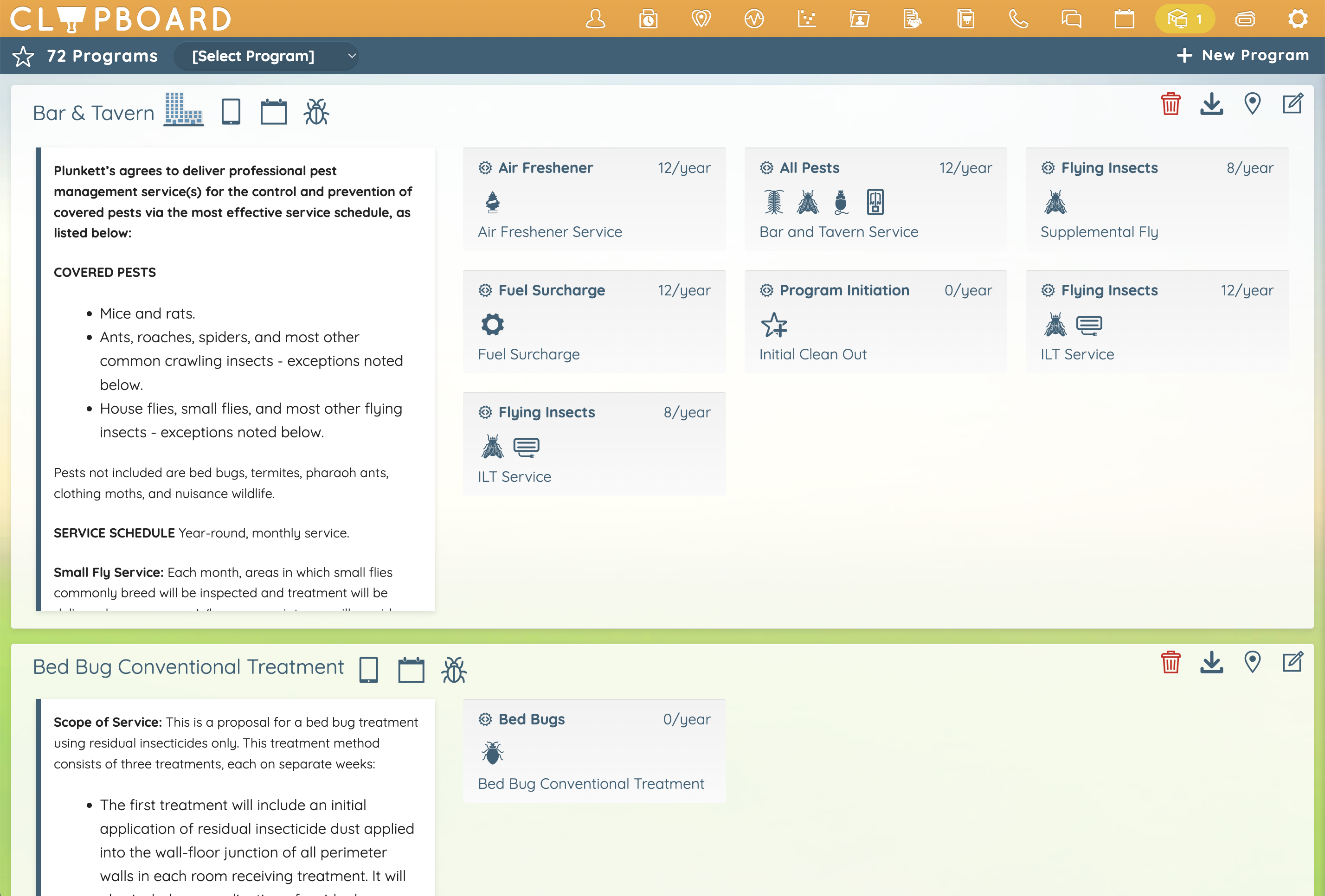
Task: Click the New Program button
Action: click(1243, 55)
